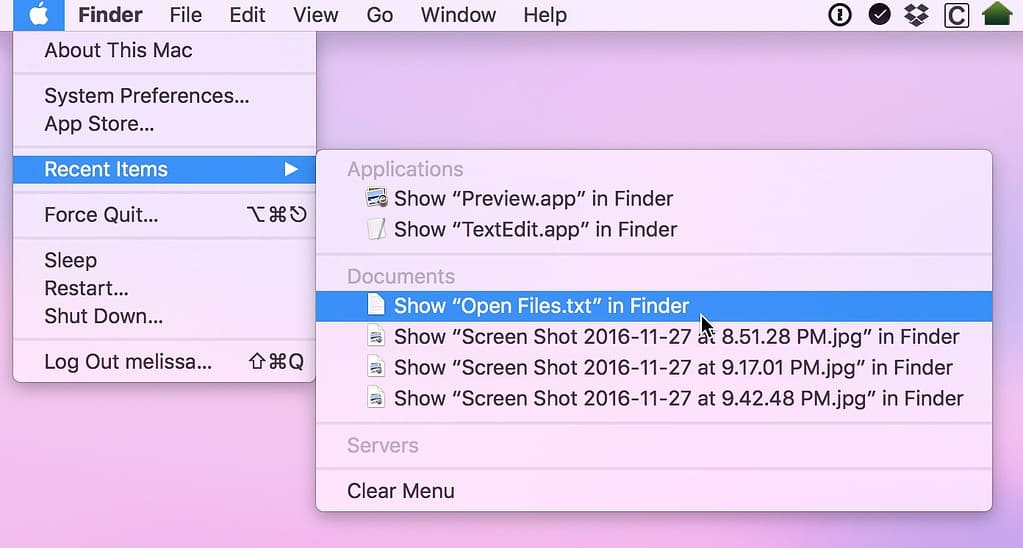Viewport: 1023px width, 548px height.
Task: Click the boxed C menu bar icon
Action: tap(956, 15)
